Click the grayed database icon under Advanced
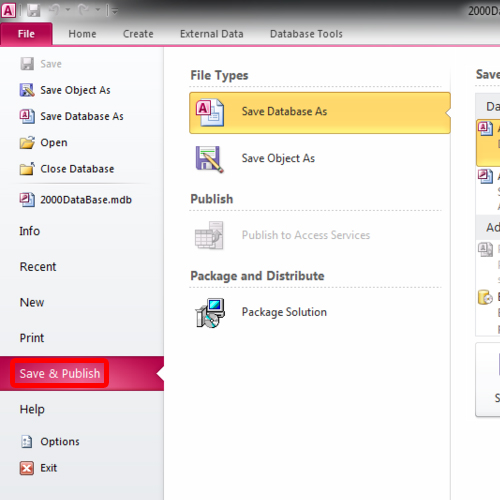This screenshot has height=500, width=500. 485,249
